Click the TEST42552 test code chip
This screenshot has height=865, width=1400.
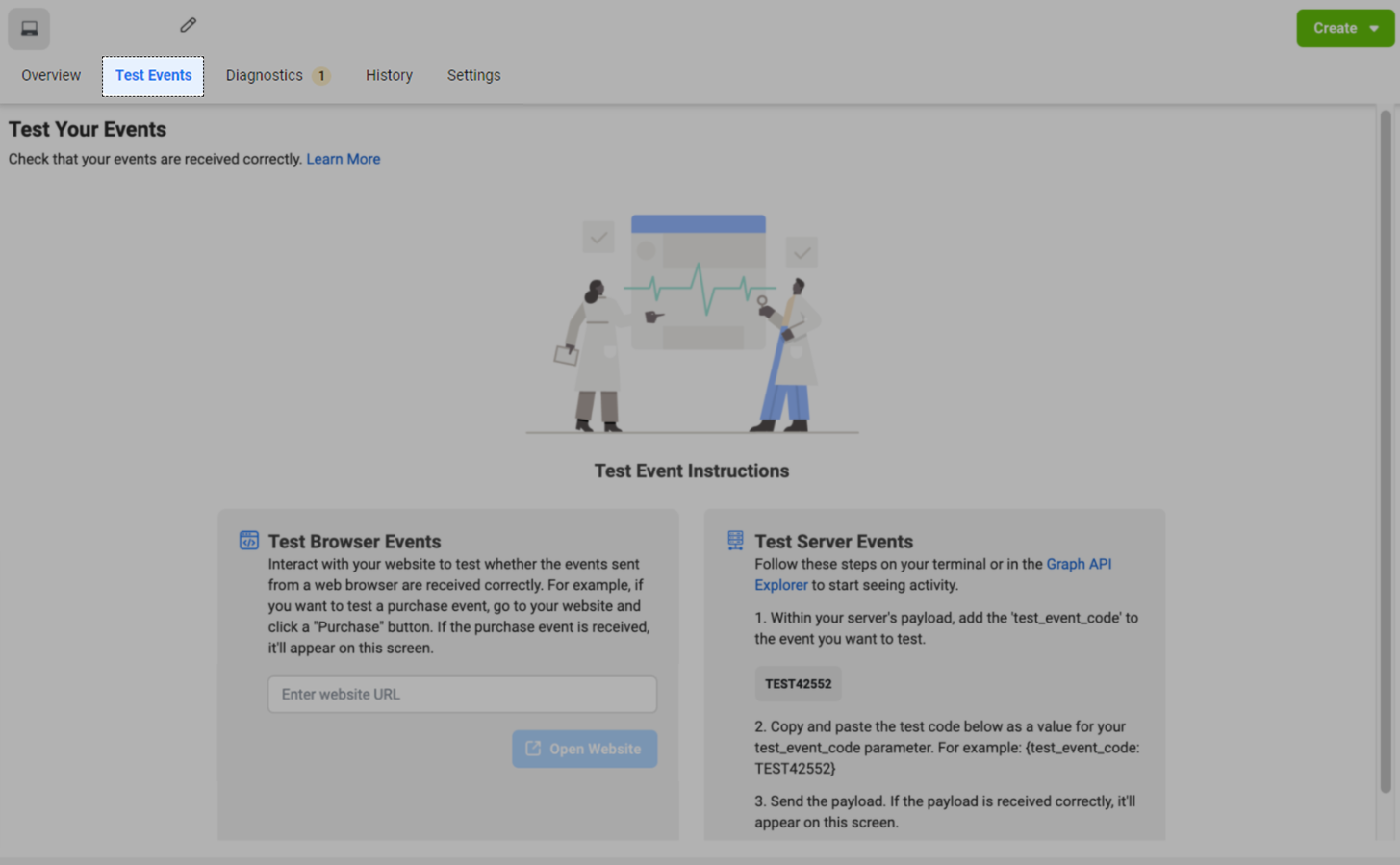point(798,684)
